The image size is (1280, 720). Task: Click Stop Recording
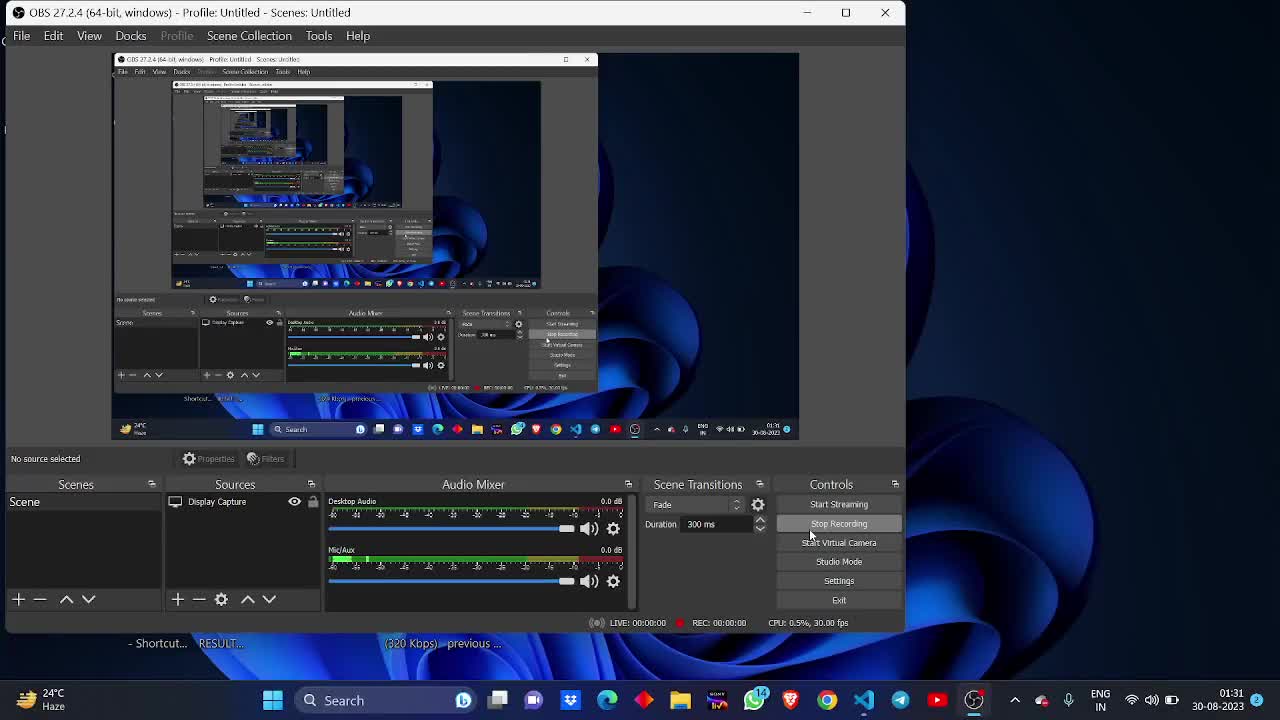coord(839,524)
